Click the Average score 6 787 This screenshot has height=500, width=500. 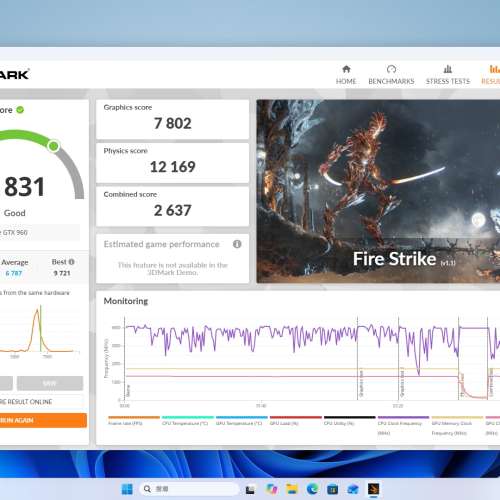coord(14,273)
